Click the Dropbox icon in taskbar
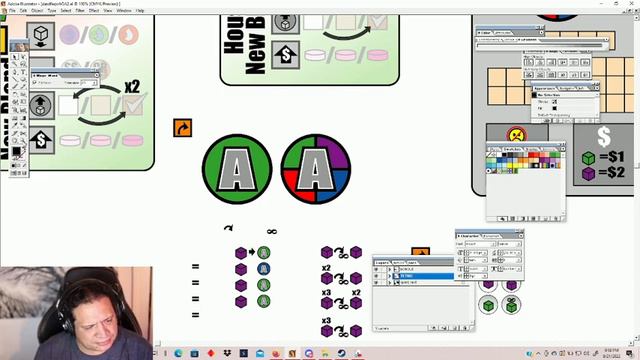 tap(227, 353)
